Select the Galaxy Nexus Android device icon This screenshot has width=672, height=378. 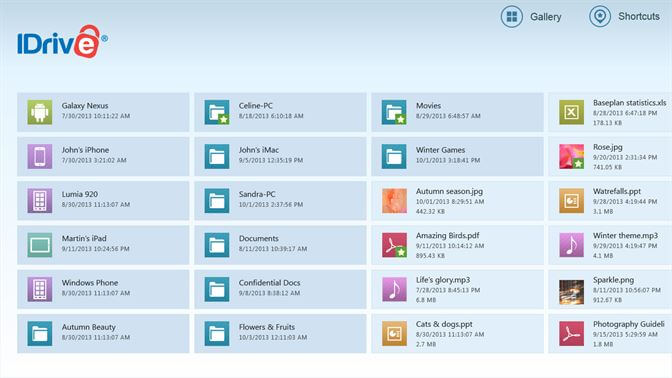(40, 112)
